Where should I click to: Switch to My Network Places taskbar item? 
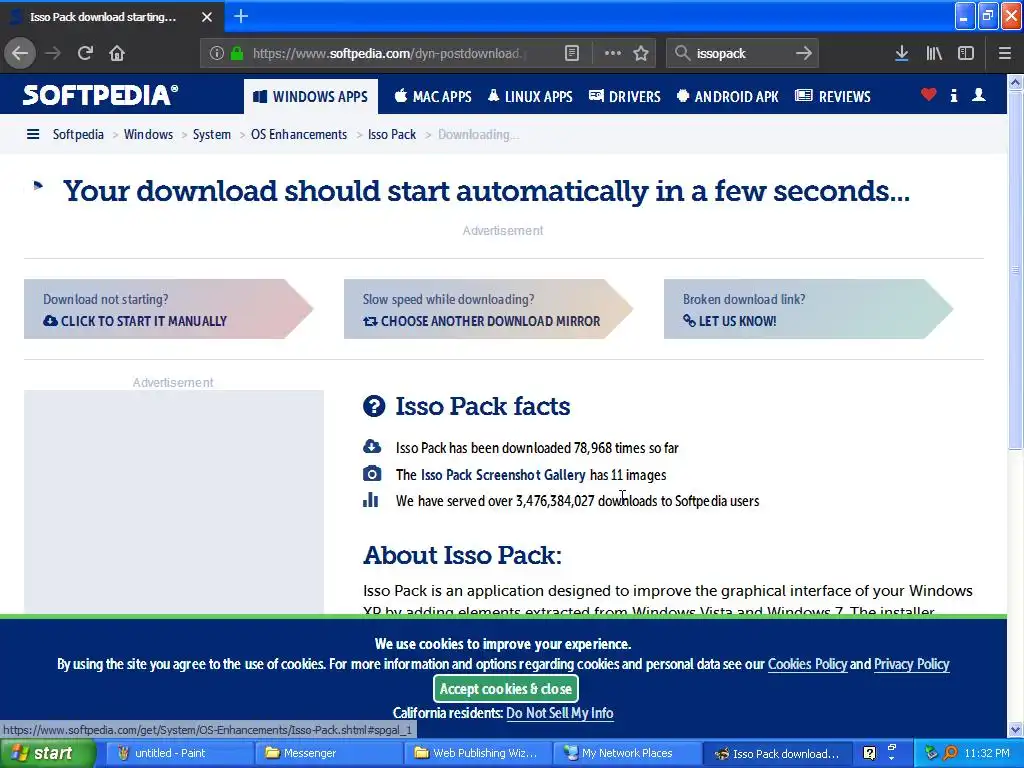click(x=626, y=753)
